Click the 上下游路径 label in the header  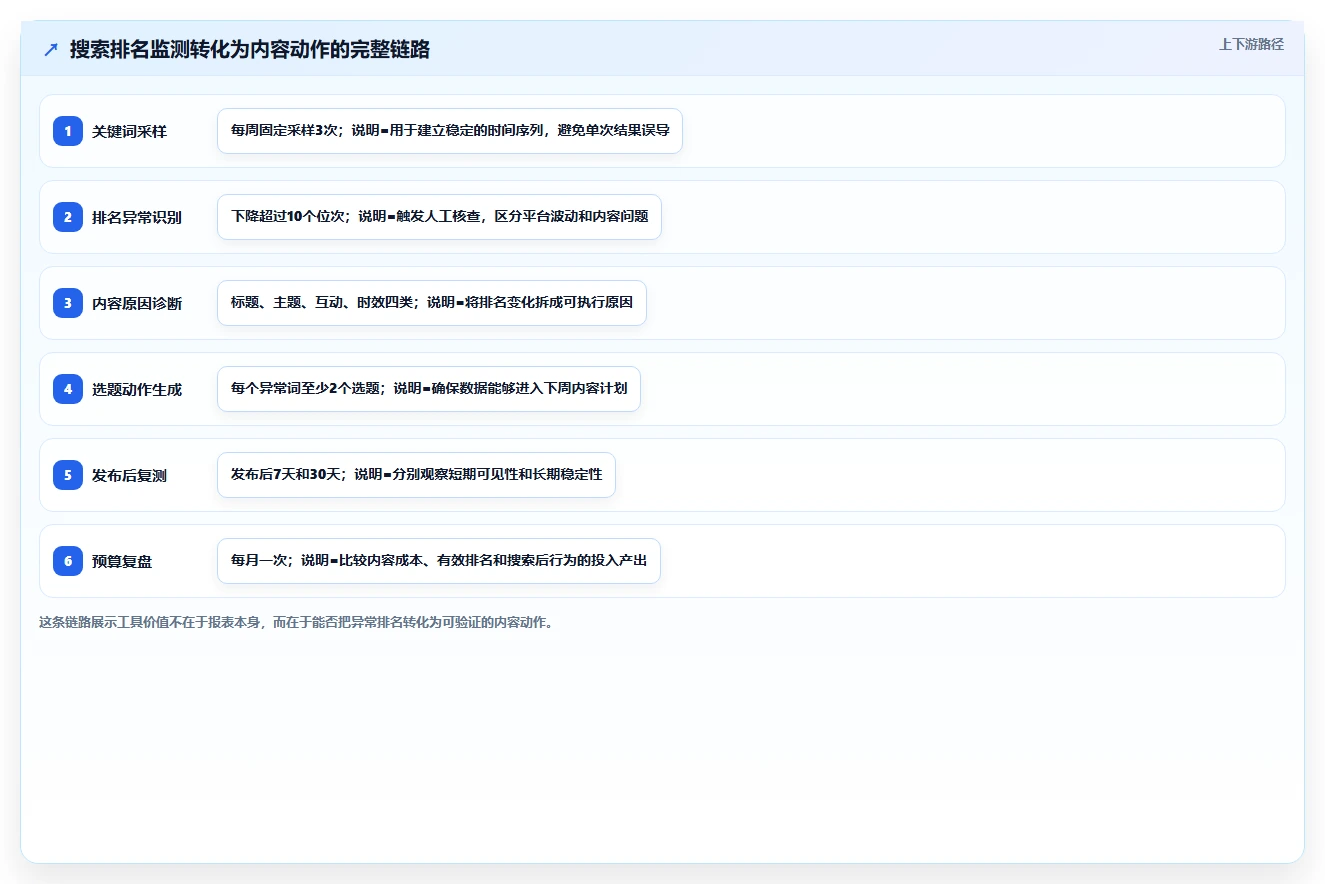(1251, 44)
